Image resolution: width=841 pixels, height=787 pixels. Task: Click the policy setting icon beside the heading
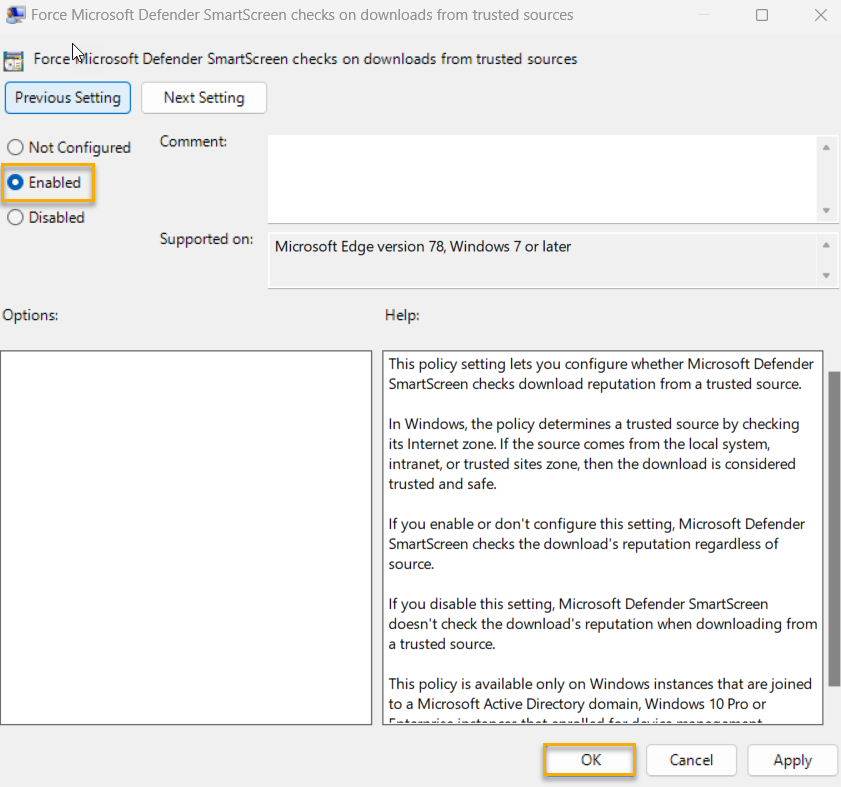pyautogui.click(x=13, y=61)
